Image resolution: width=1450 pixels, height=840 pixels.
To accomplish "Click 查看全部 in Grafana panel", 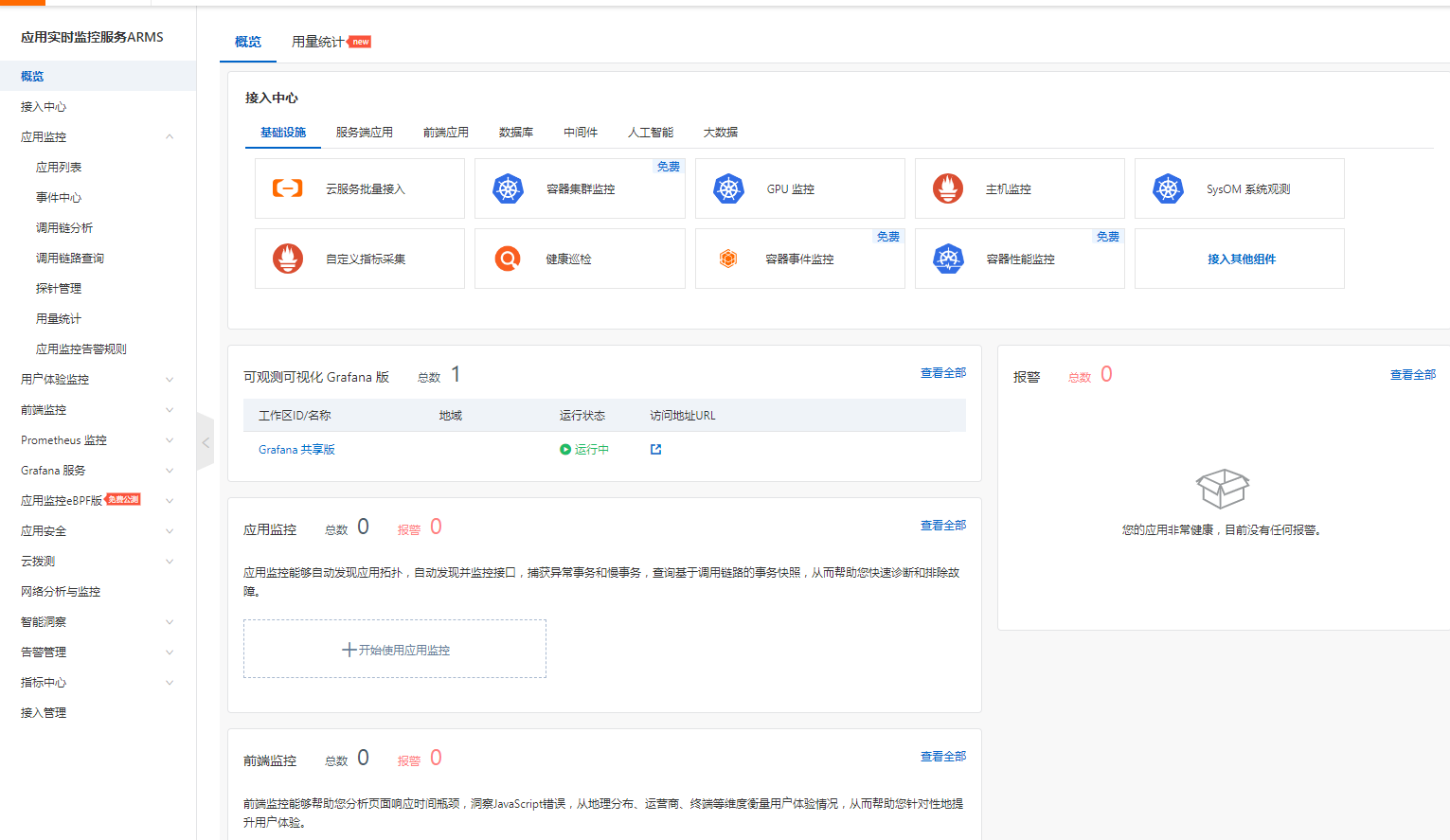I will click(943, 373).
